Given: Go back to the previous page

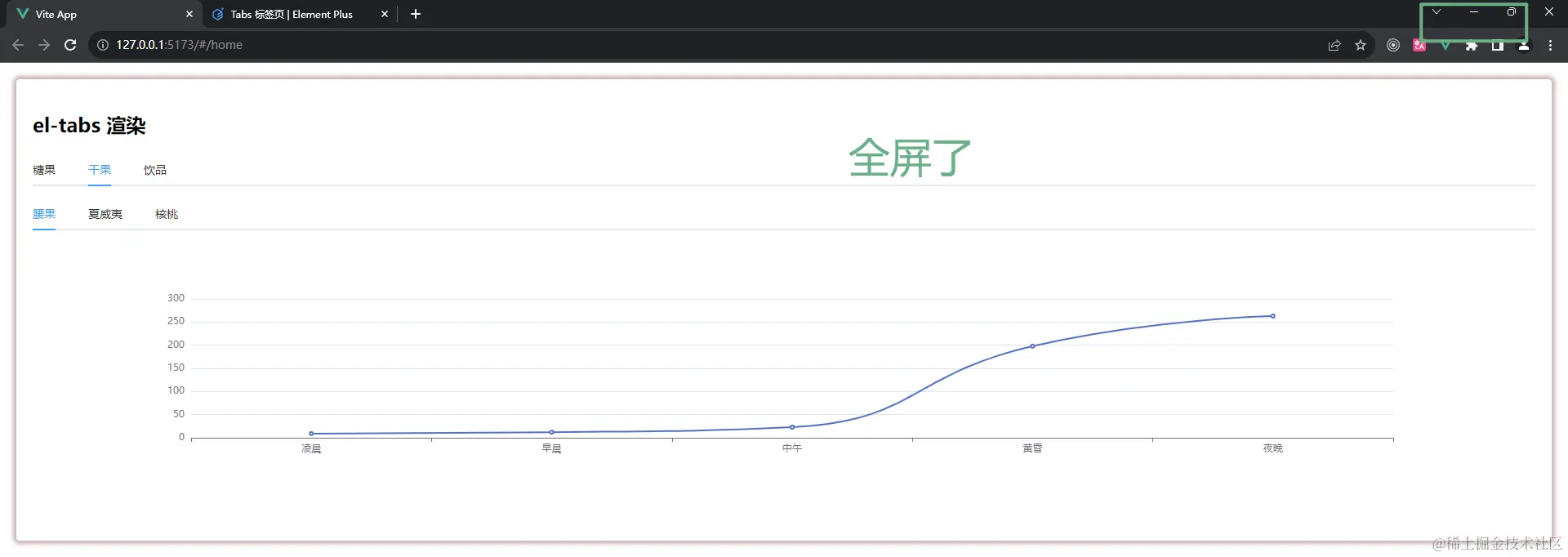Looking at the screenshot, I should pyautogui.click(x=18, y=45).
